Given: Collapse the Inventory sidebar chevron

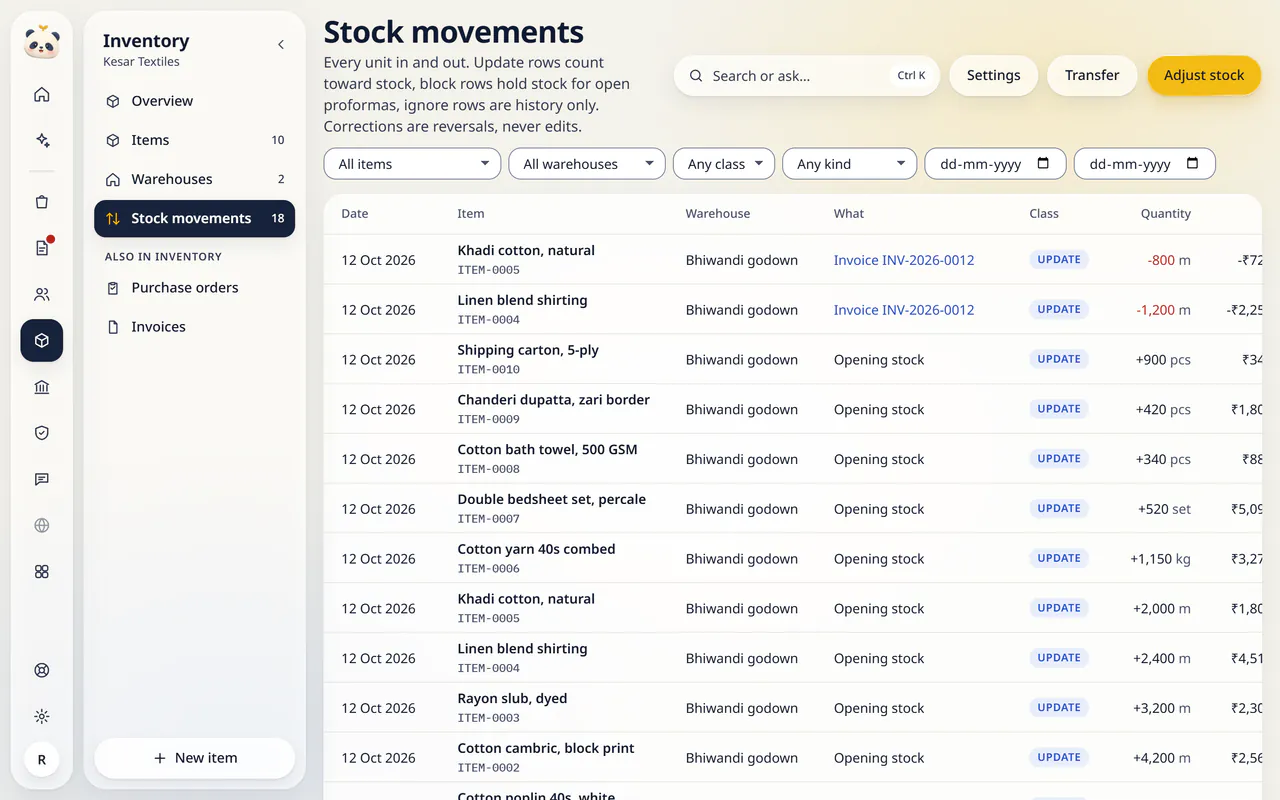Looking at the screenshot, I should tap(281, 44).
